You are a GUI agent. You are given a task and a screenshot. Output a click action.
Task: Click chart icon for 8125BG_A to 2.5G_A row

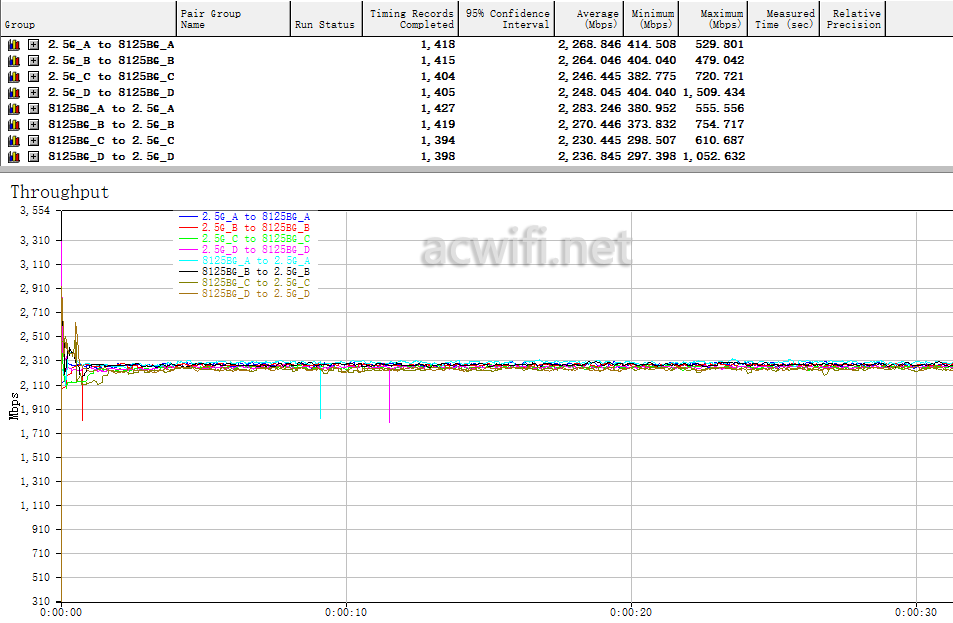pyautogui.click(x=14, y=109)
